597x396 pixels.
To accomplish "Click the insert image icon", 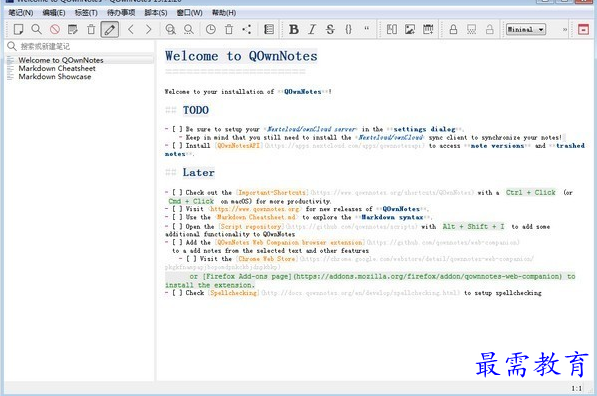I will pos(410,29).
